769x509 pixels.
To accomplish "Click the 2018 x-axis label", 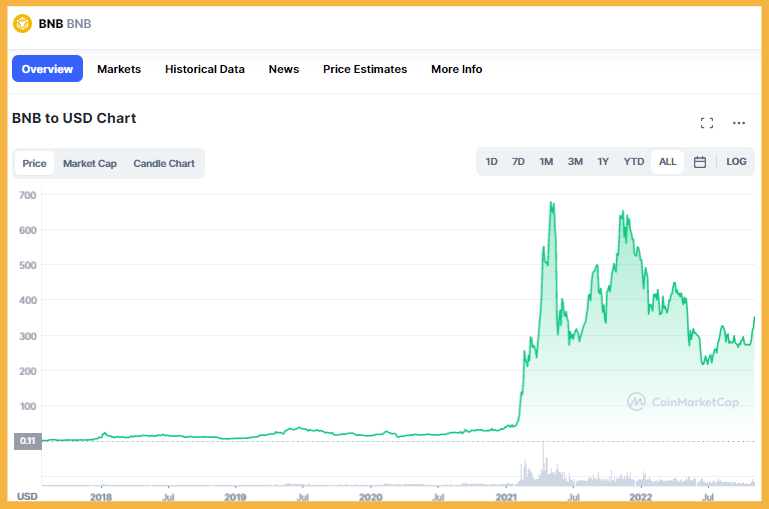I will click(101, 497).
